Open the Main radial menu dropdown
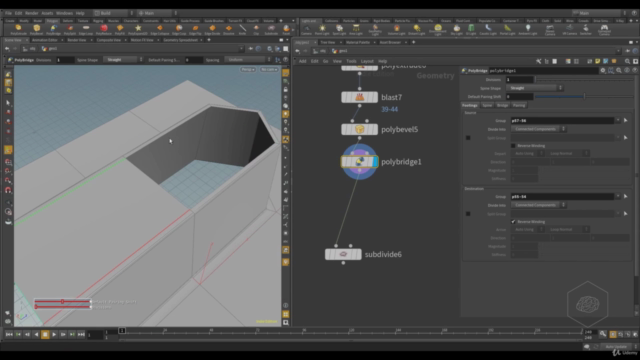640x360 pixels. 157,13
